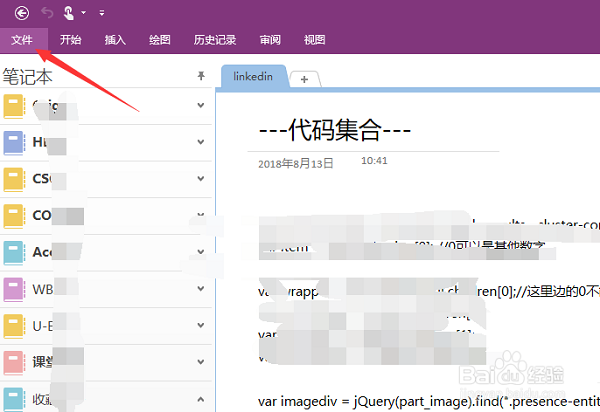Toggle touch/mouse mode icon
Viewport: 600px width, 412px height.
(68, 12)
